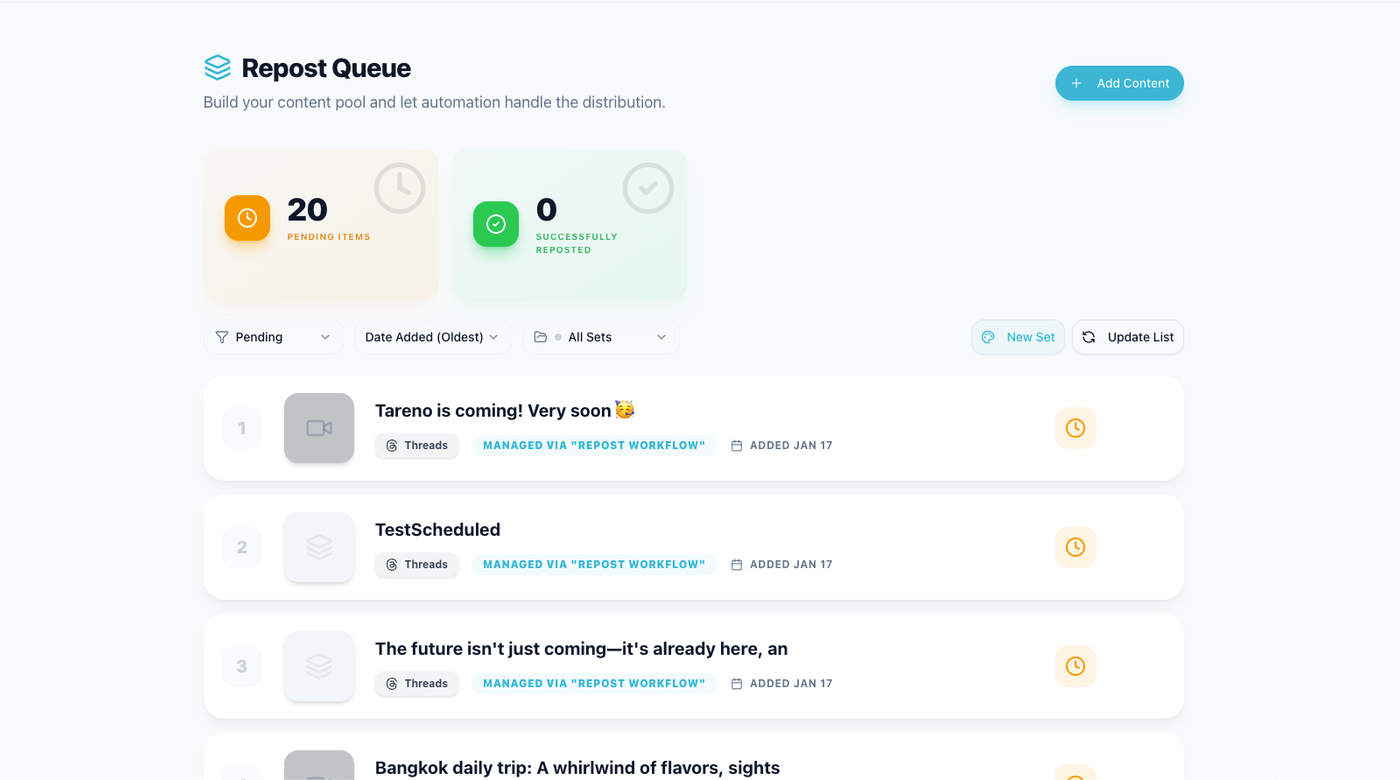Image resolution: width=1400 pixels, height=780 pixels.
Task: Click the Successfully Reposted label
Action: click(x=577, y=243)
